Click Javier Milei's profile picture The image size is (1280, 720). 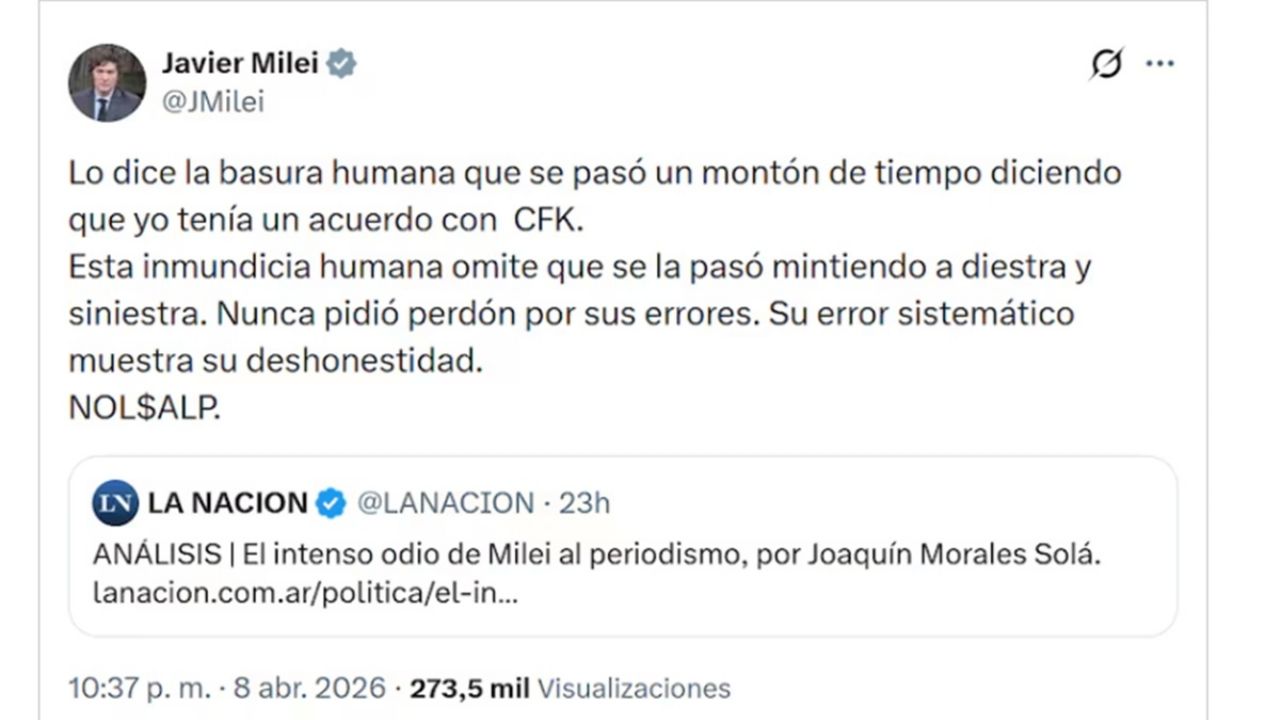(106, 83)
